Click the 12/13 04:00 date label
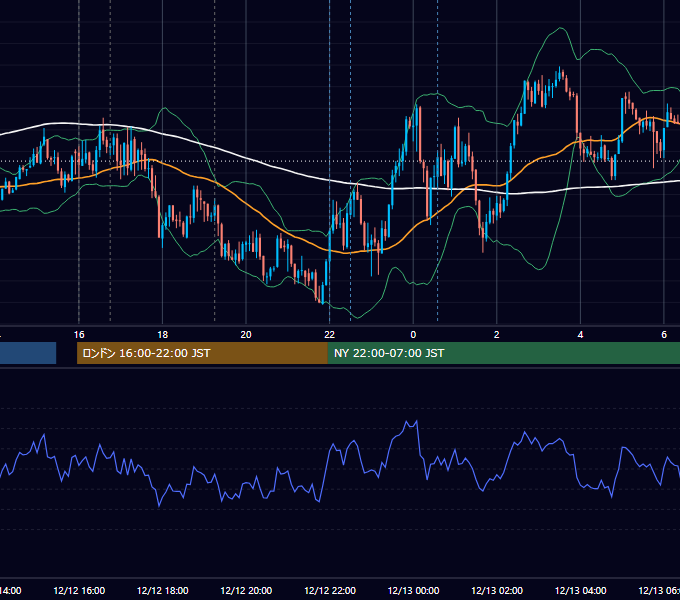 coord(581,591)
